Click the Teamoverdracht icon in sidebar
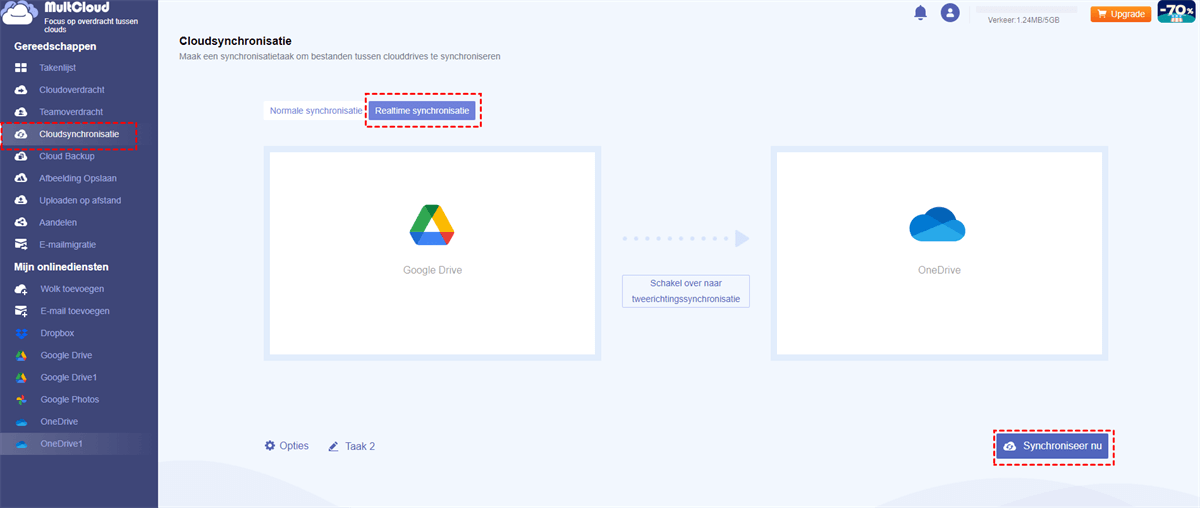Image resolution: width=1200 pixels, height=508 pixels. 21,112
